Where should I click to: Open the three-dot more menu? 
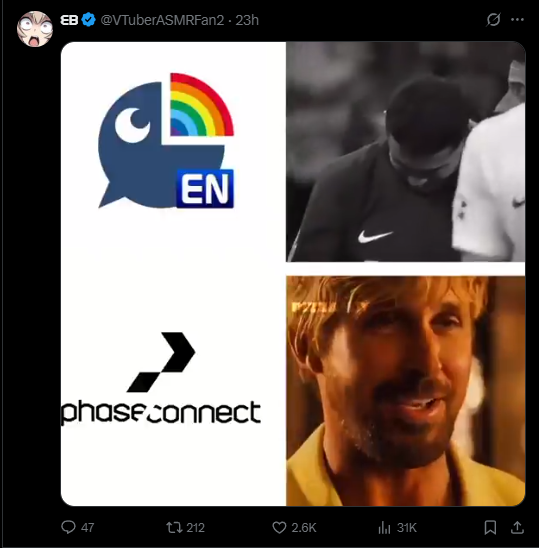pos(517,20)
